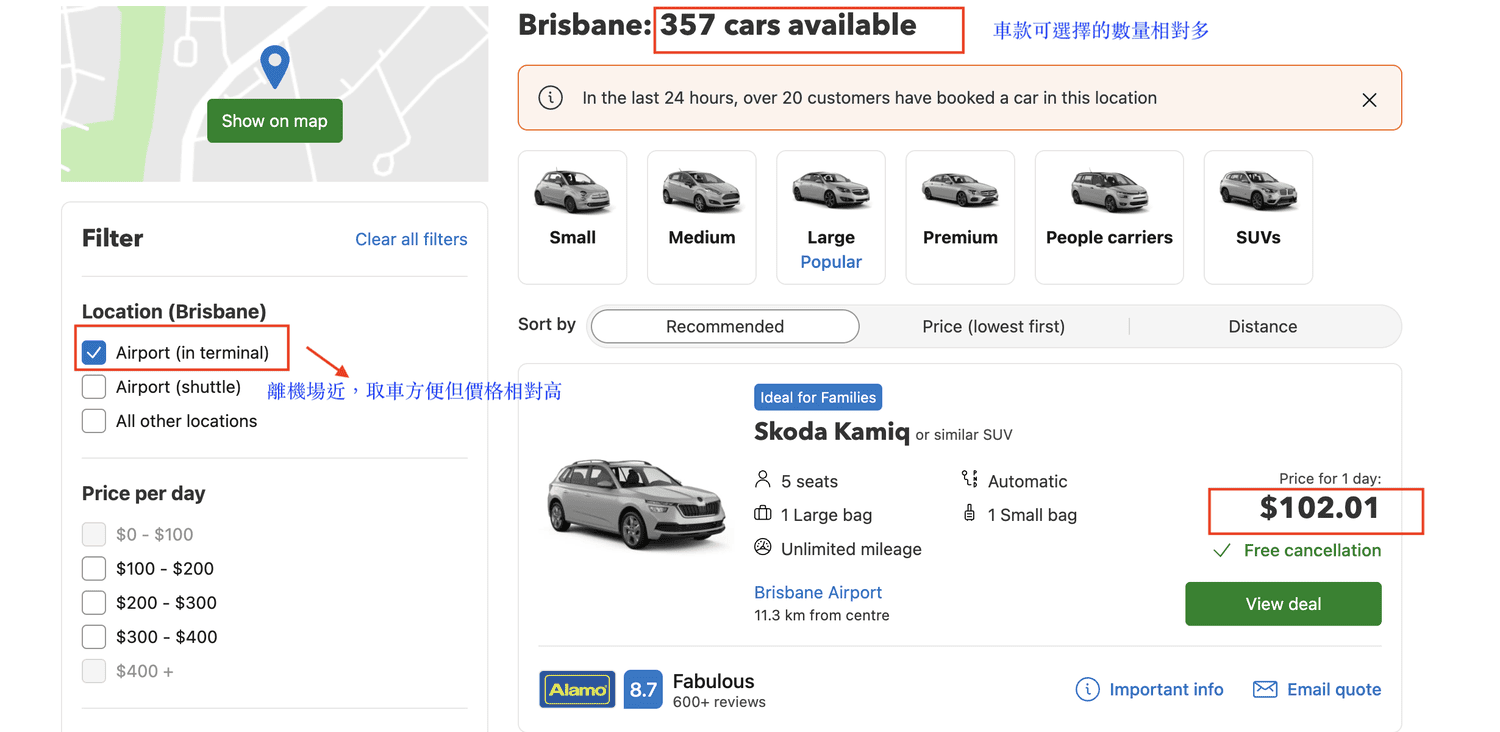The height and width of the screenshot is (732, 1500).
Task: Click Clear all filters link
Action: [x=411, y=239]
